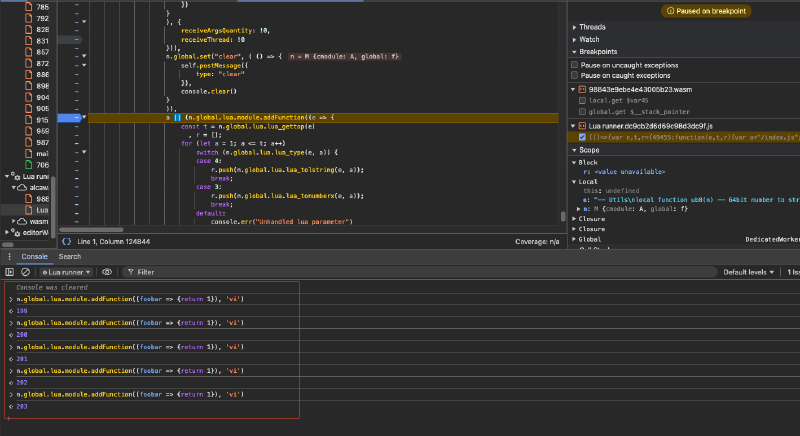This screenshot has height=436, width=800.
Task: Click the green file 706 icon
Action: (x=28, y=164)
